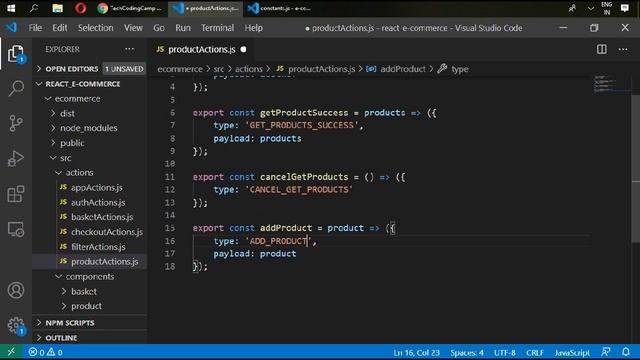Image resolution: width=640 pixels, height=360 pixels.
Task: Click the feedback icon in status bar
Action: pos(606,352)
